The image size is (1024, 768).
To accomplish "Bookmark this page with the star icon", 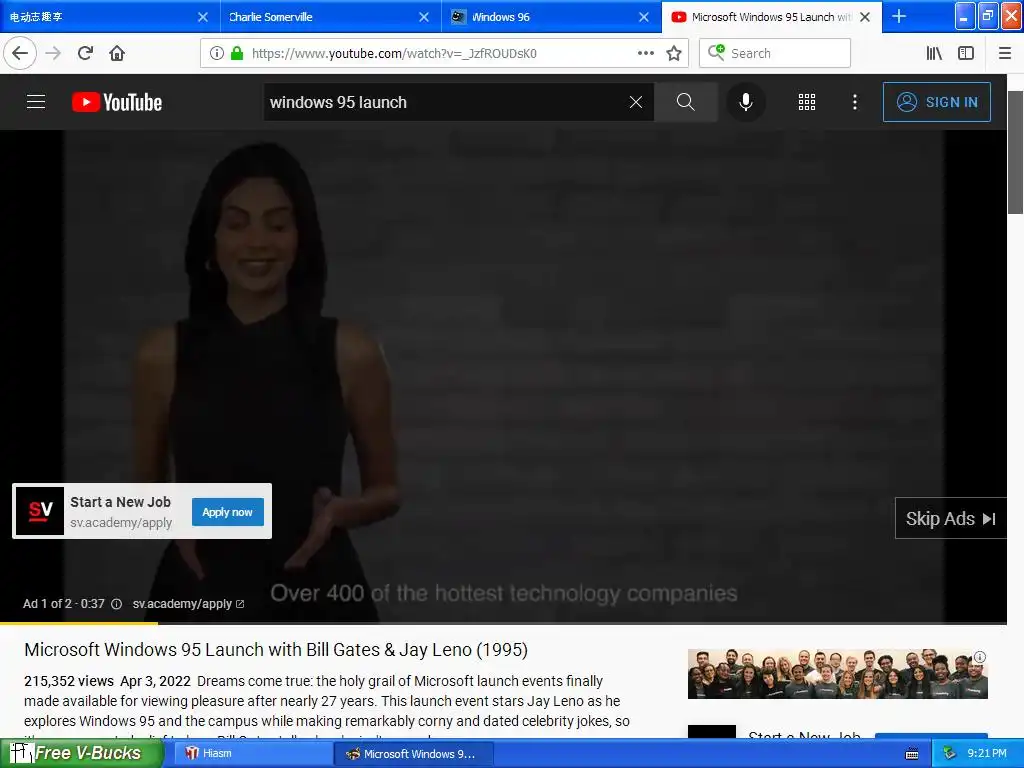I will point(674,54).
